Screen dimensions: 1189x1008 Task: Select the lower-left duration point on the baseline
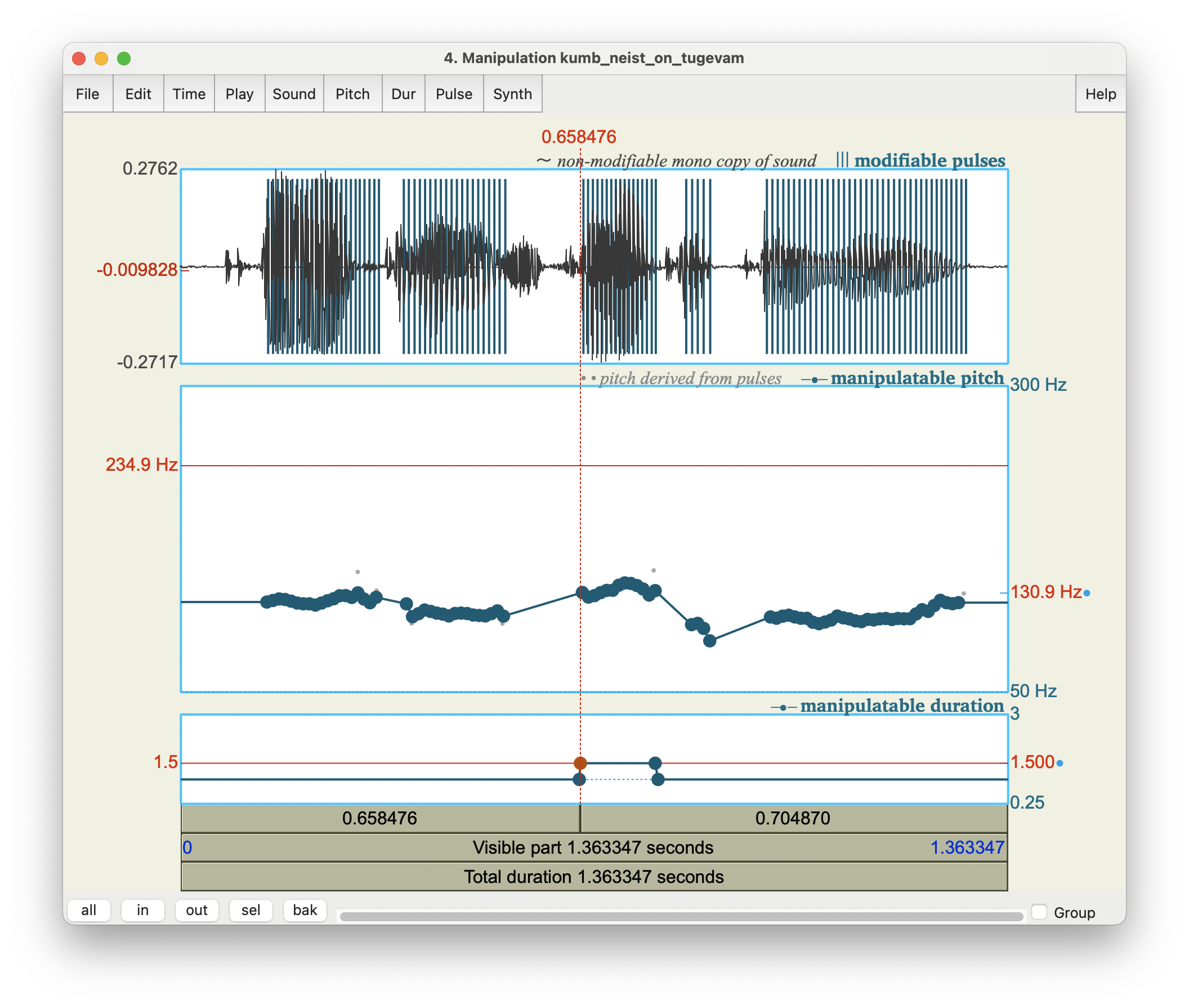[579, 779]
